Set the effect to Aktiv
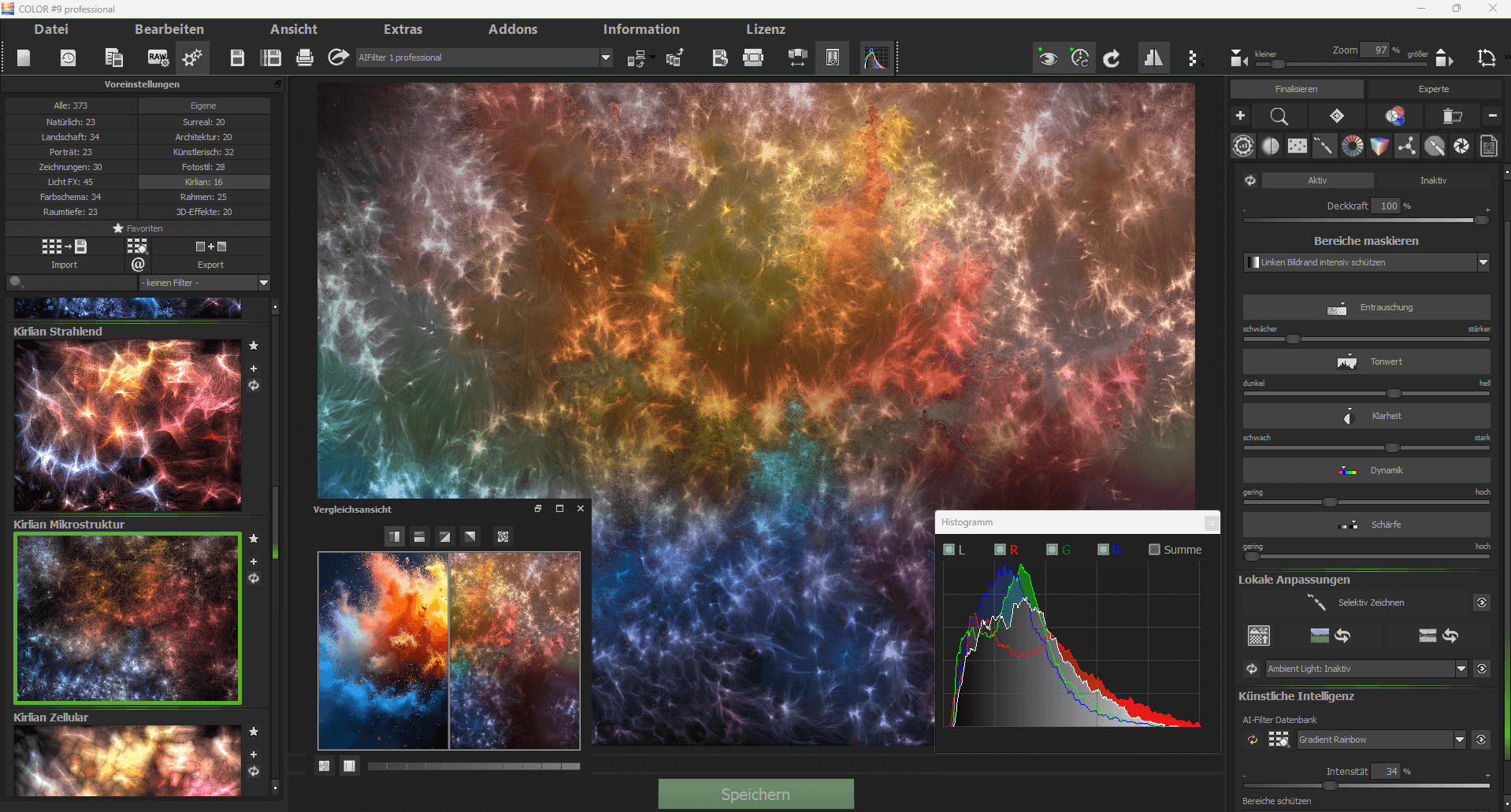Viewport: 1511px width, 812px height. pyautogui.click(x=1317, y=180)
